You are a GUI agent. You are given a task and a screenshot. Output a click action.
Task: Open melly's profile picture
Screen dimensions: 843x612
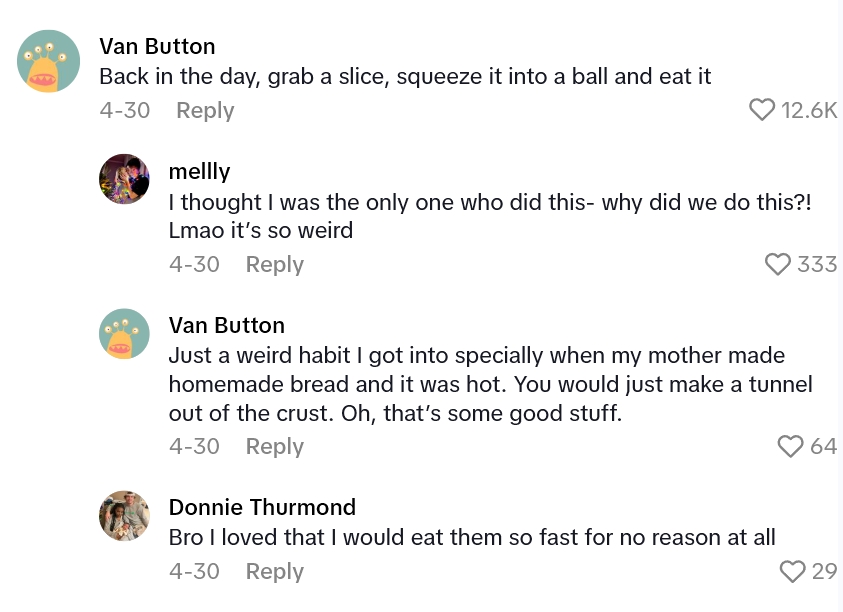(124, 180)
